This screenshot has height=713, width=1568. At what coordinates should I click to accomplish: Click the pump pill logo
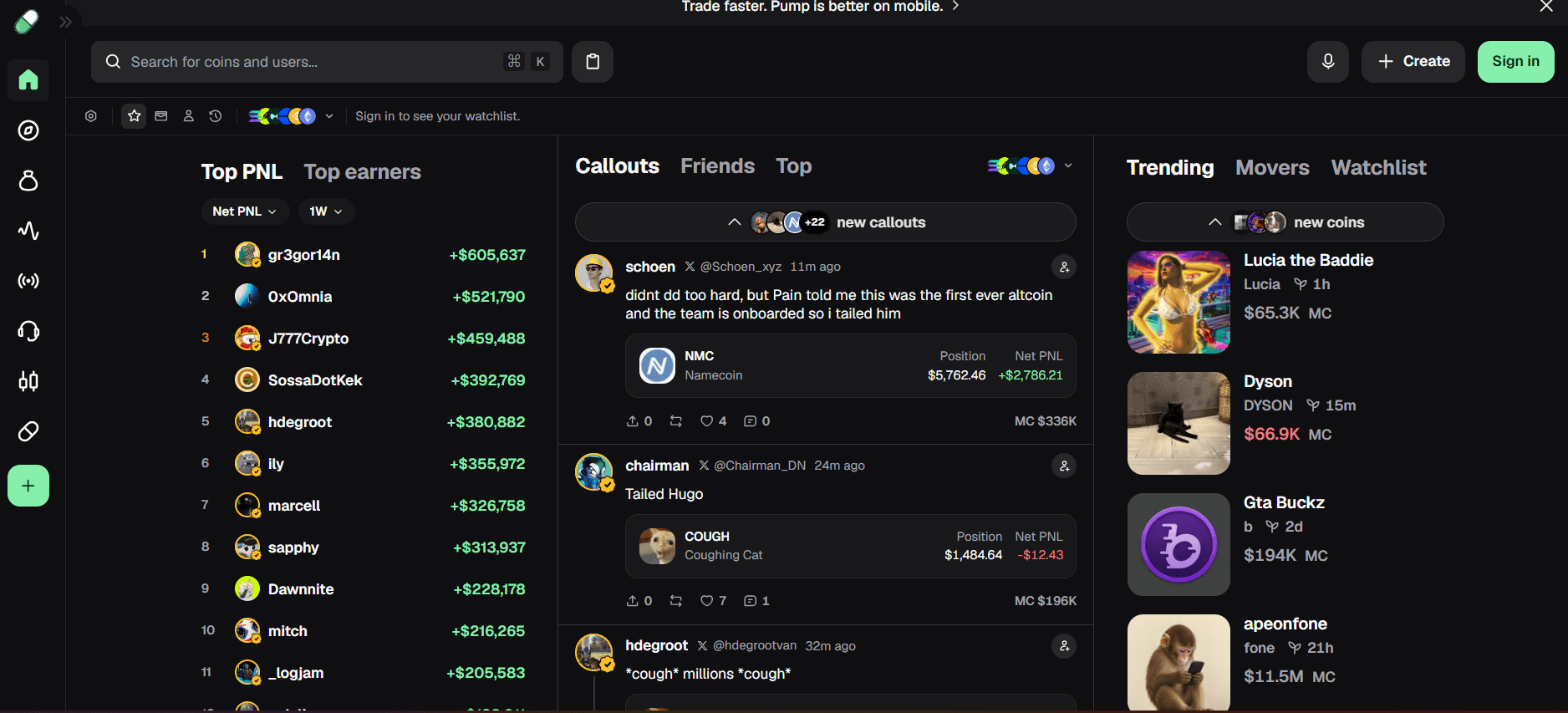(27, 21)
